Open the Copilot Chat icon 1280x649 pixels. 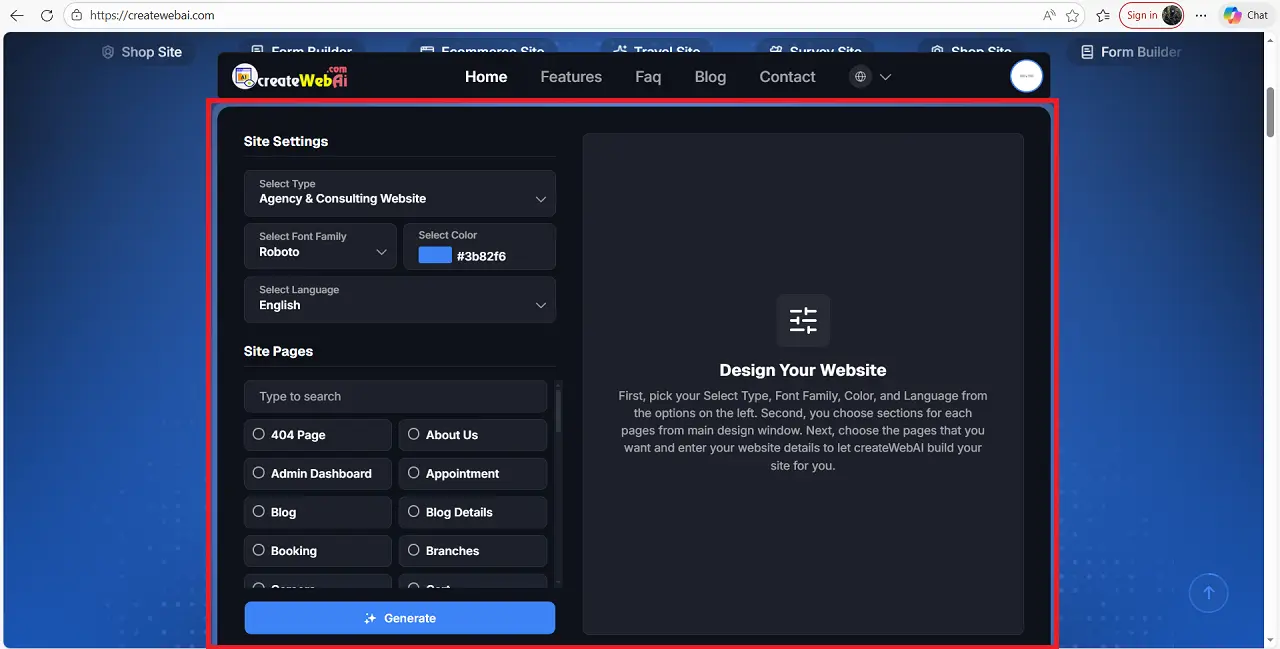1232,15
